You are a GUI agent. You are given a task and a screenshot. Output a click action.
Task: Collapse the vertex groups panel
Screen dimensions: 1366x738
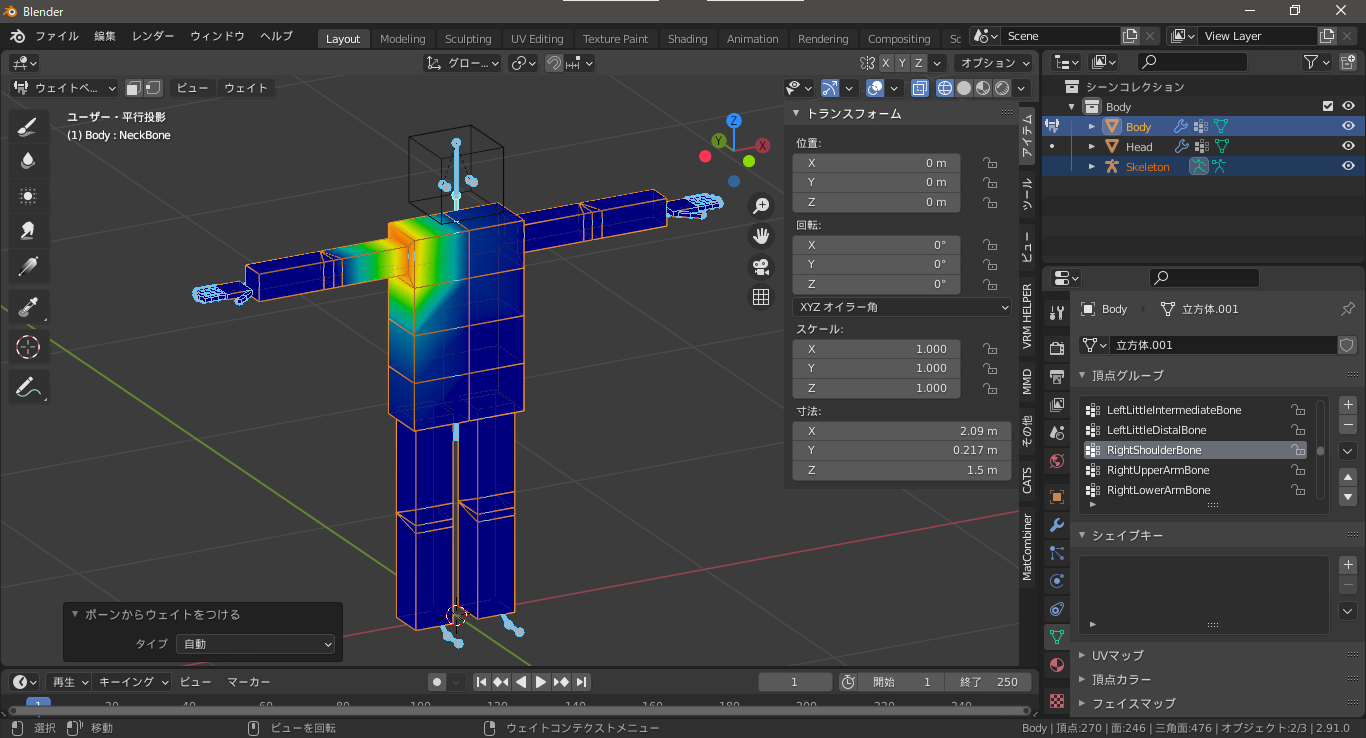(x=1082, y=375)
